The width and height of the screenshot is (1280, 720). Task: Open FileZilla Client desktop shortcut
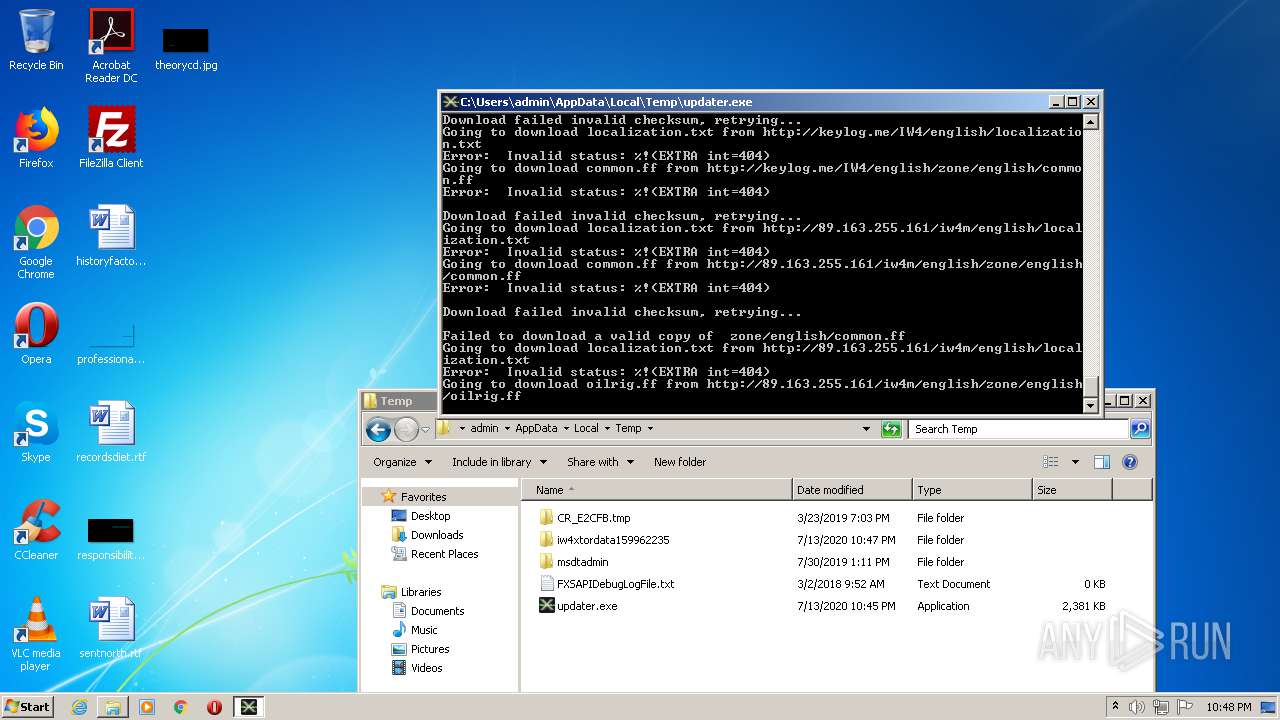111,138
